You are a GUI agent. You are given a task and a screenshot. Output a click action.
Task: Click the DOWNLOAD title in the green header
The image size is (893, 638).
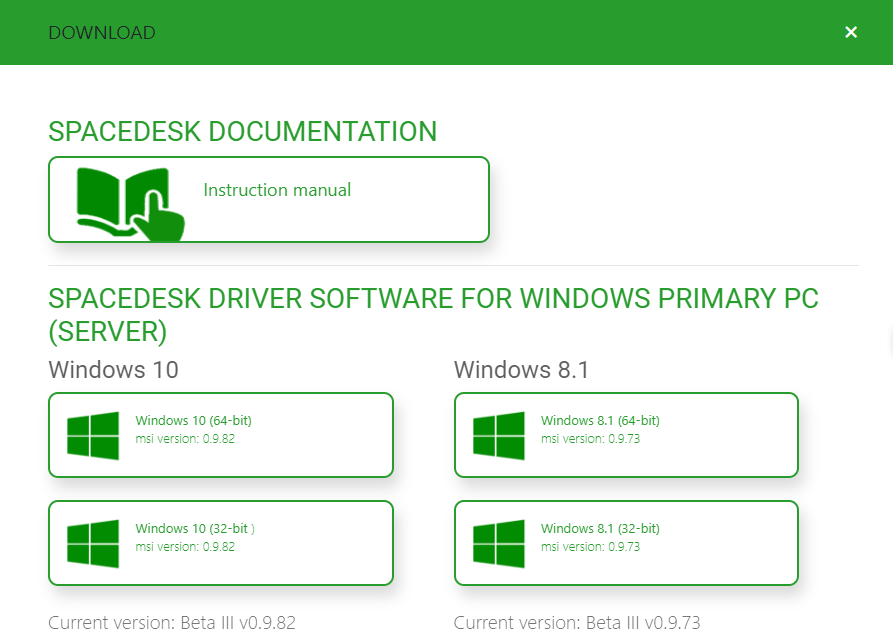[102, 33]
